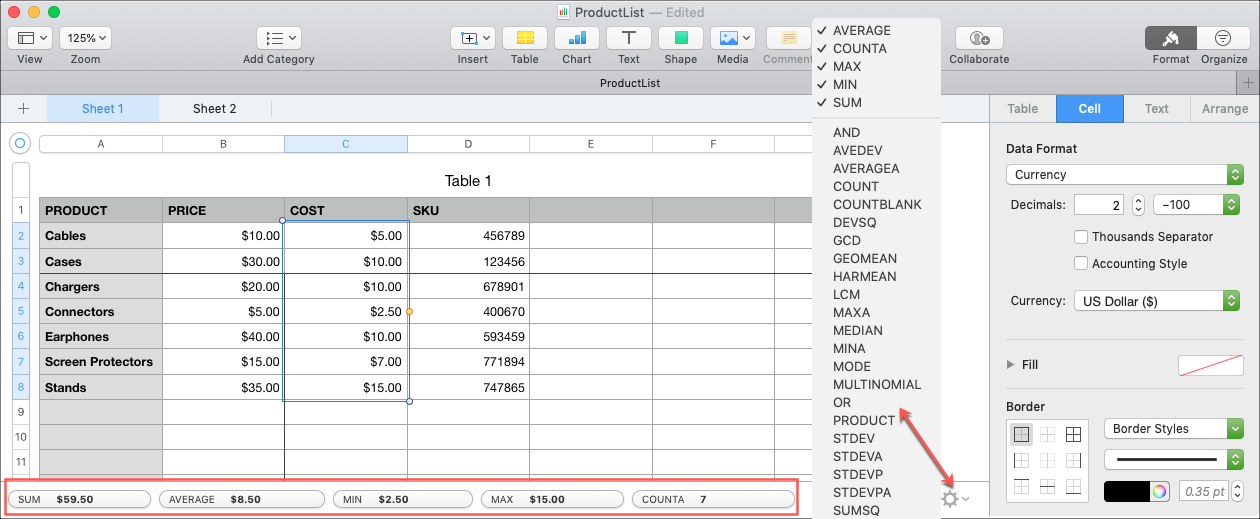Choose the outline border position
The image size is (1260, 519).
click(x=1021, y=434)
